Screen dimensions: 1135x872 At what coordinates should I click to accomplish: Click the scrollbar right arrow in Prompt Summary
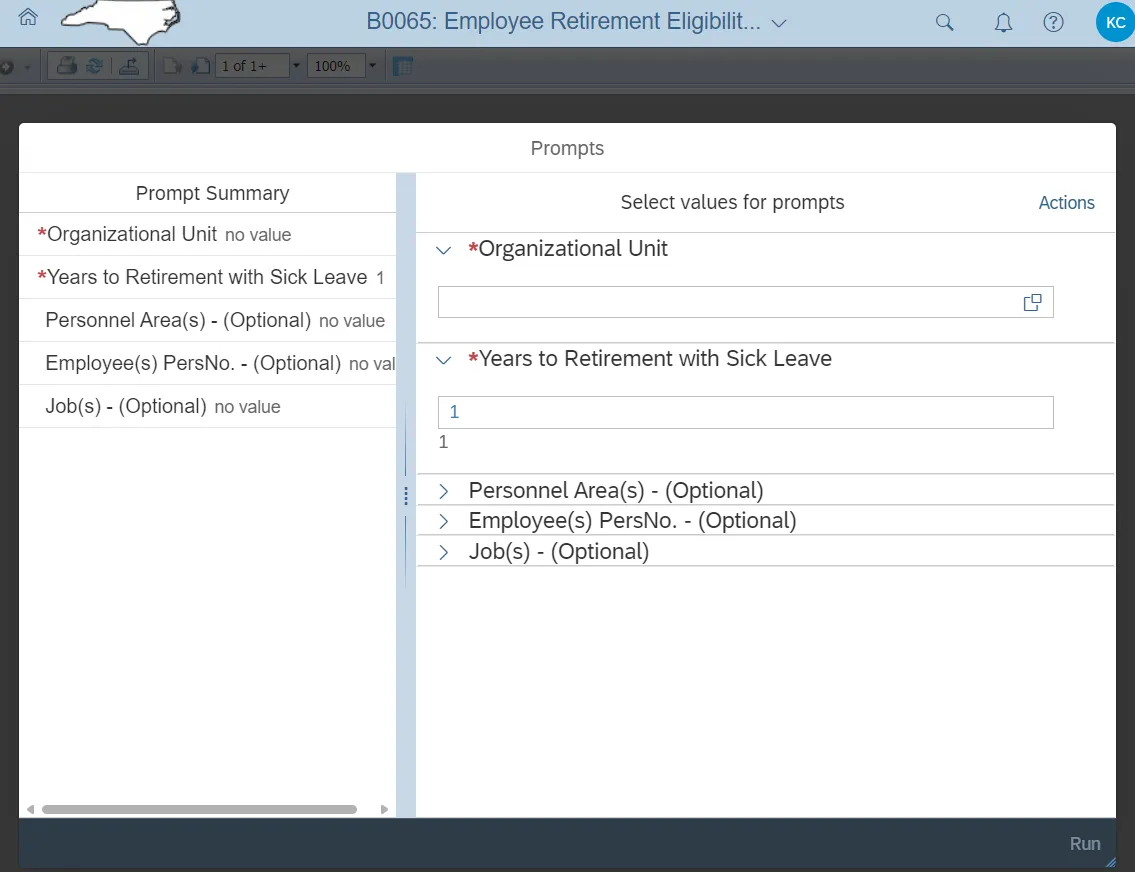[x=384, y=809]
